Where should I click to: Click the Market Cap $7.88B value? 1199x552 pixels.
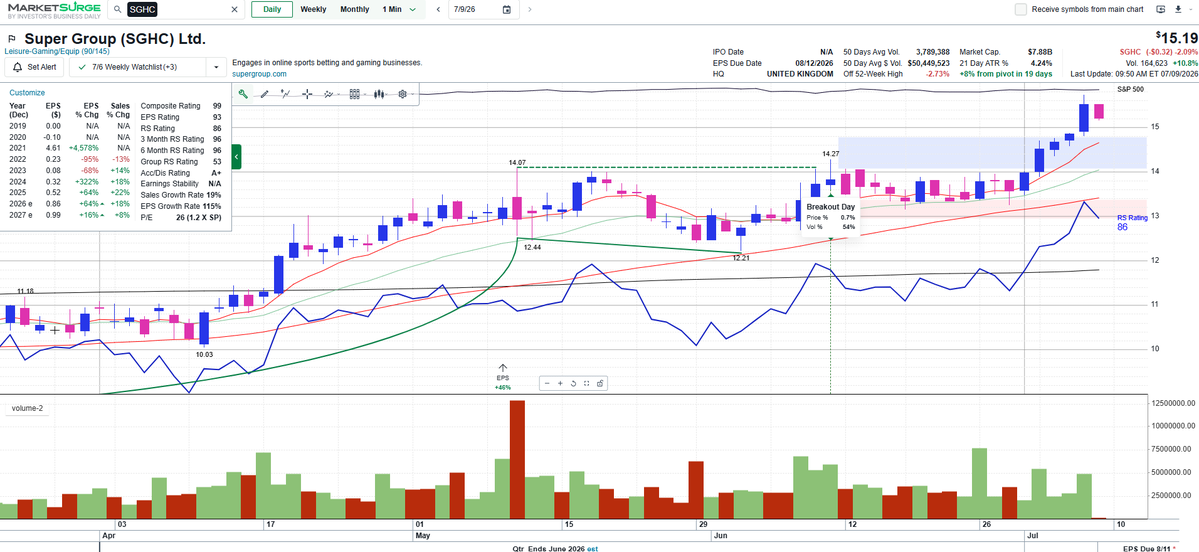pyautogui.click(x=1039, y=51)
